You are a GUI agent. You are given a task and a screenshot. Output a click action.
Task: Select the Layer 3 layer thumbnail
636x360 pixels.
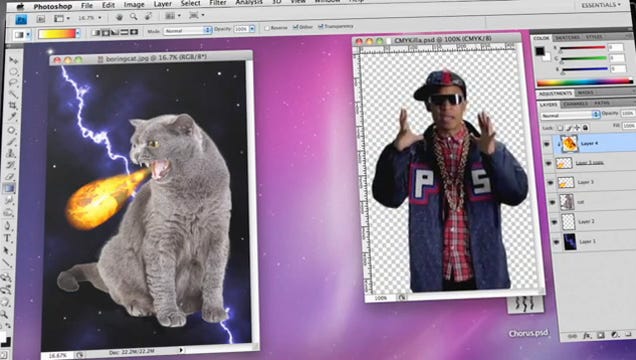[x=566, y=182]
